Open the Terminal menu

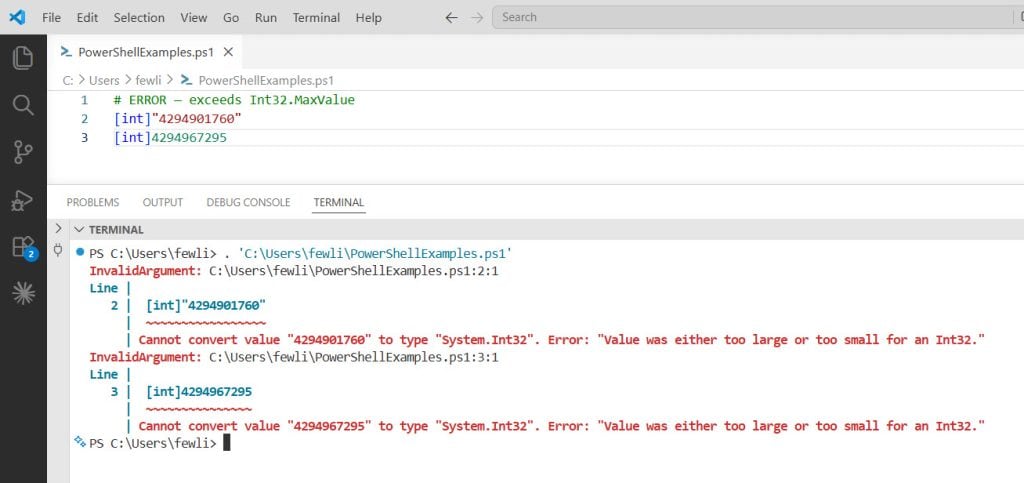click(316, 18)
